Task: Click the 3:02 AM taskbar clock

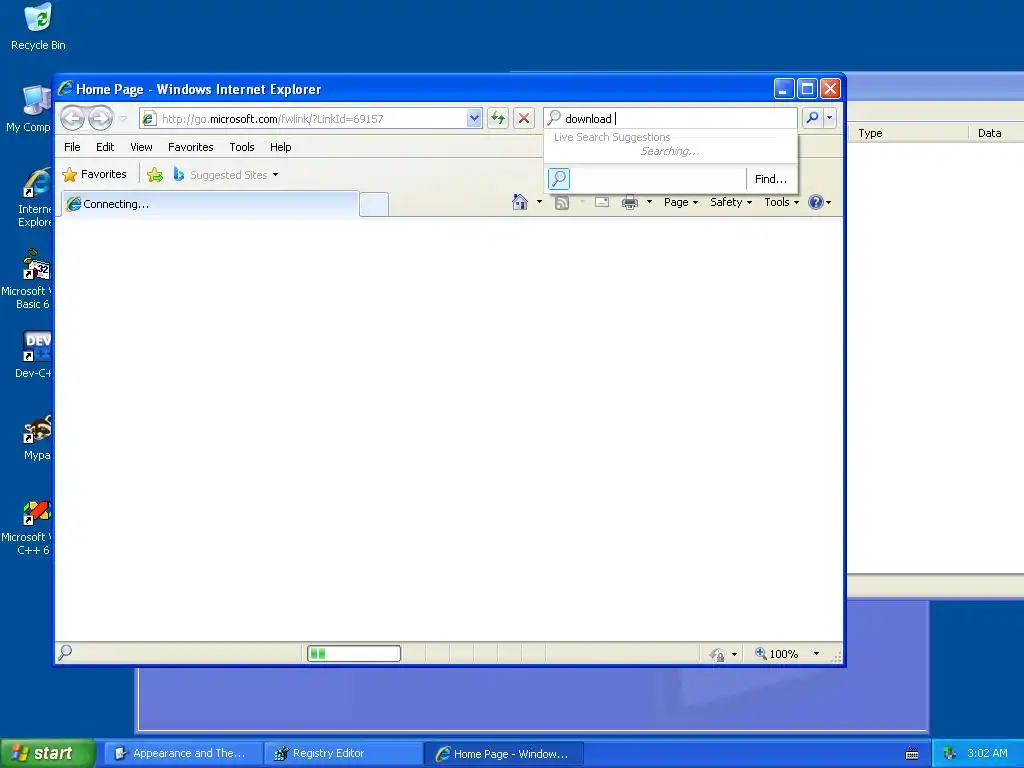Action: tap(987, 754)
